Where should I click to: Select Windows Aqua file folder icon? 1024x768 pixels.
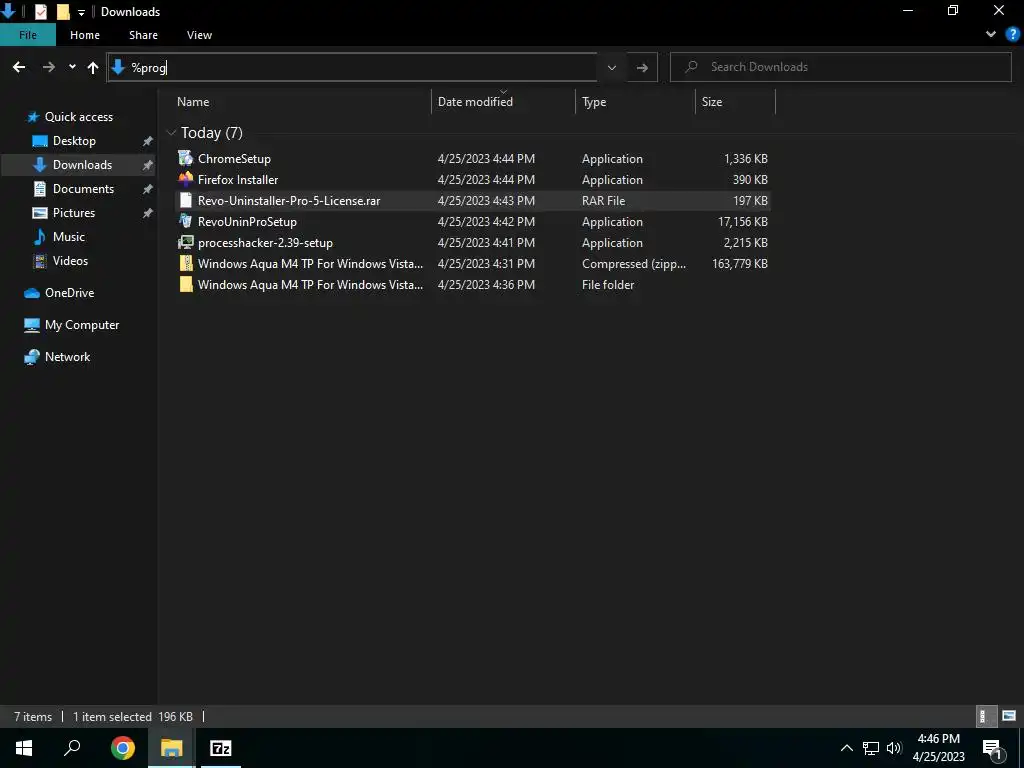186,284
